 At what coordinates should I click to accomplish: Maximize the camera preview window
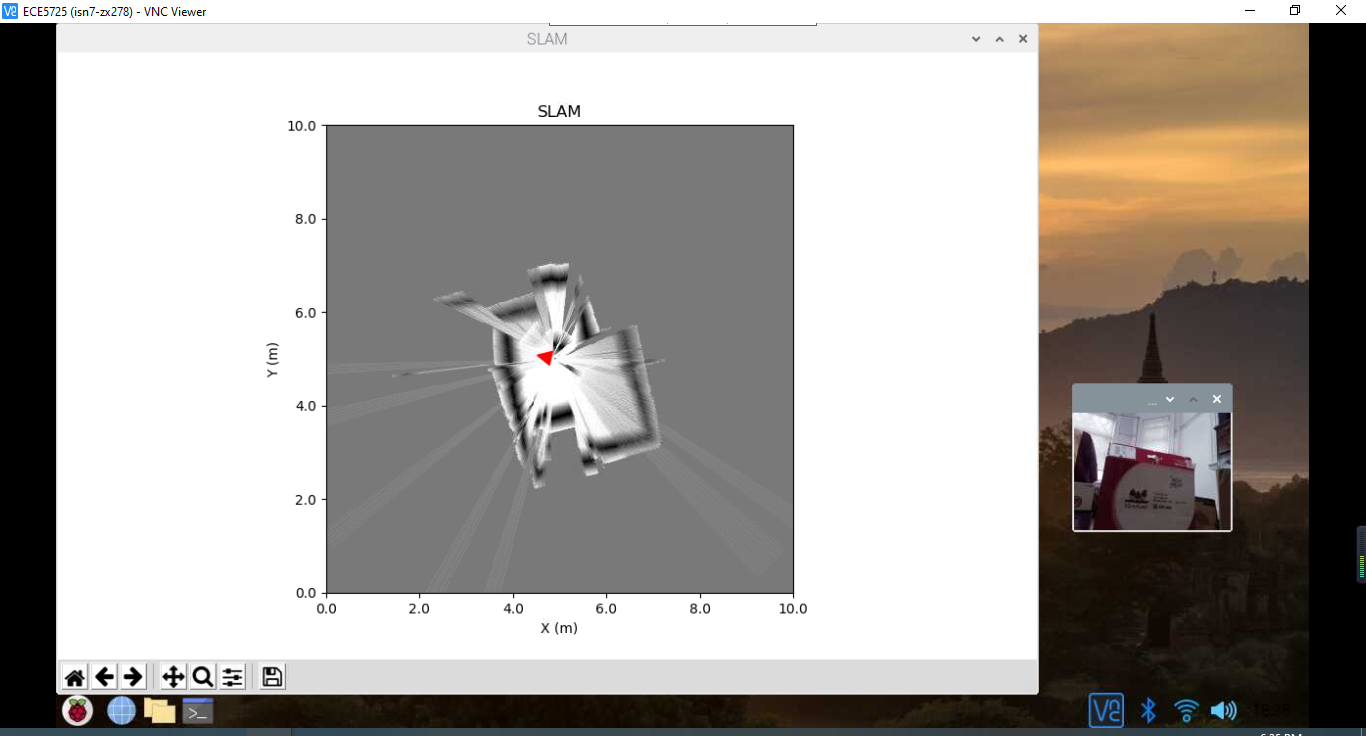(1193, 399)
